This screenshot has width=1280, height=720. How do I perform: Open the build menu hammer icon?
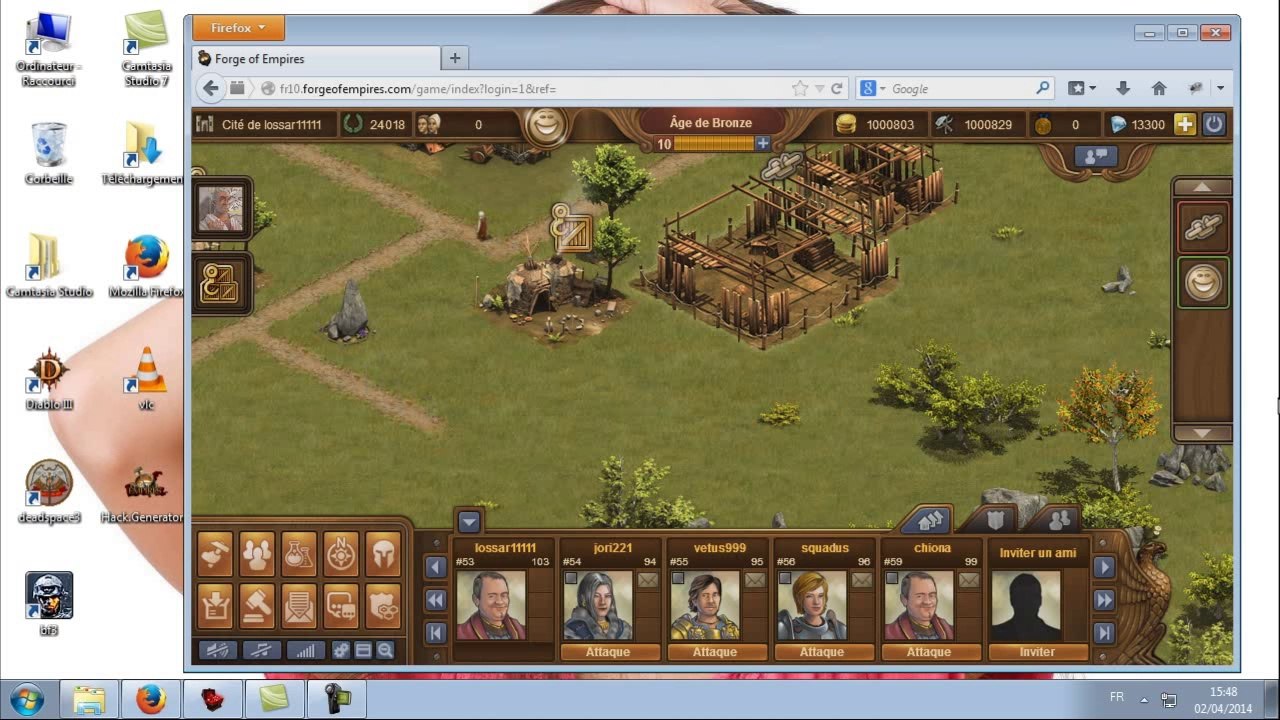215,554
